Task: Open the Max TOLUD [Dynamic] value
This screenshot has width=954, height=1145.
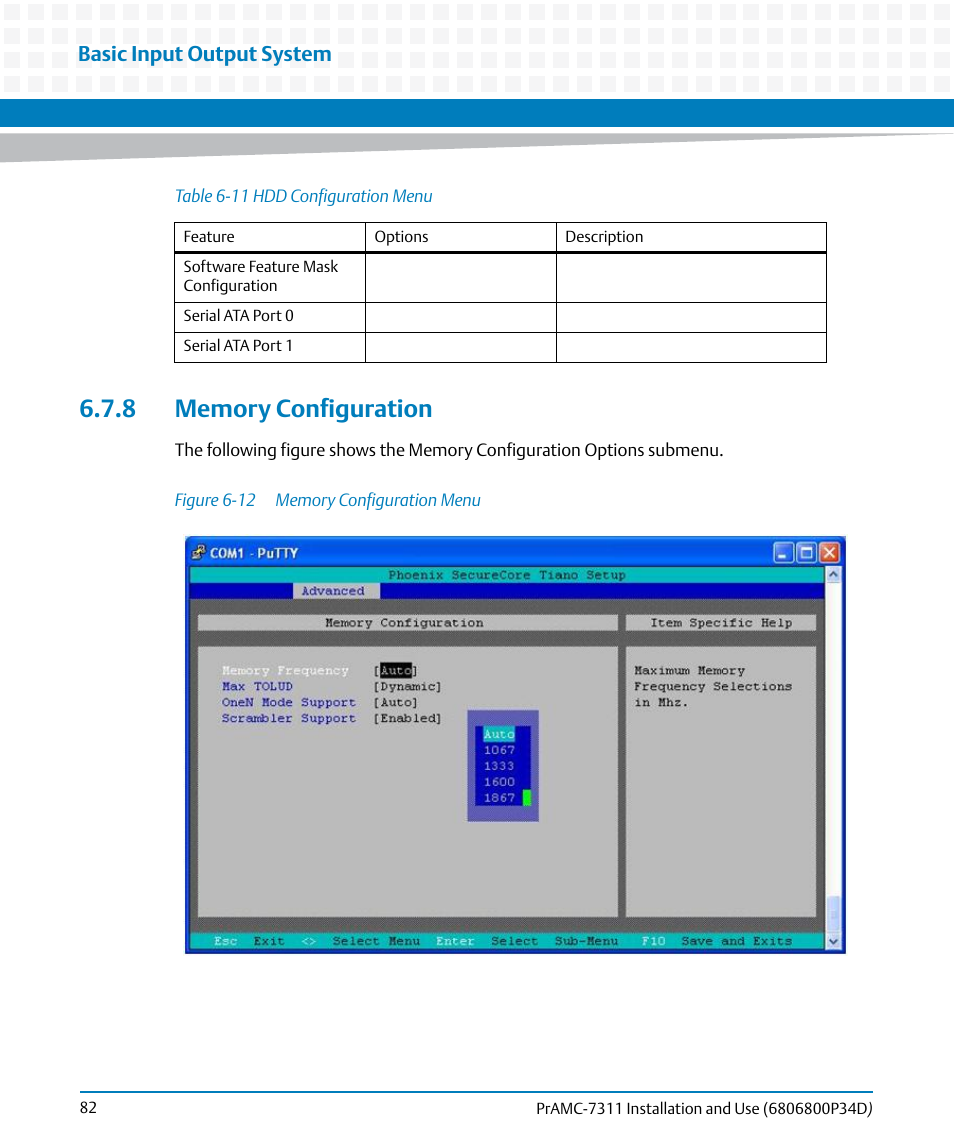Action: 408,686
